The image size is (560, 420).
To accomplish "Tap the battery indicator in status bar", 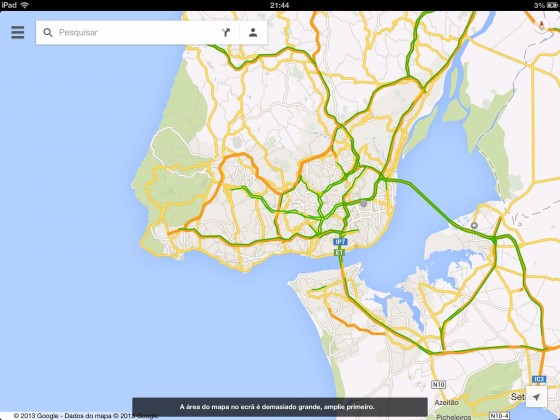I will (x=551, y=5).
